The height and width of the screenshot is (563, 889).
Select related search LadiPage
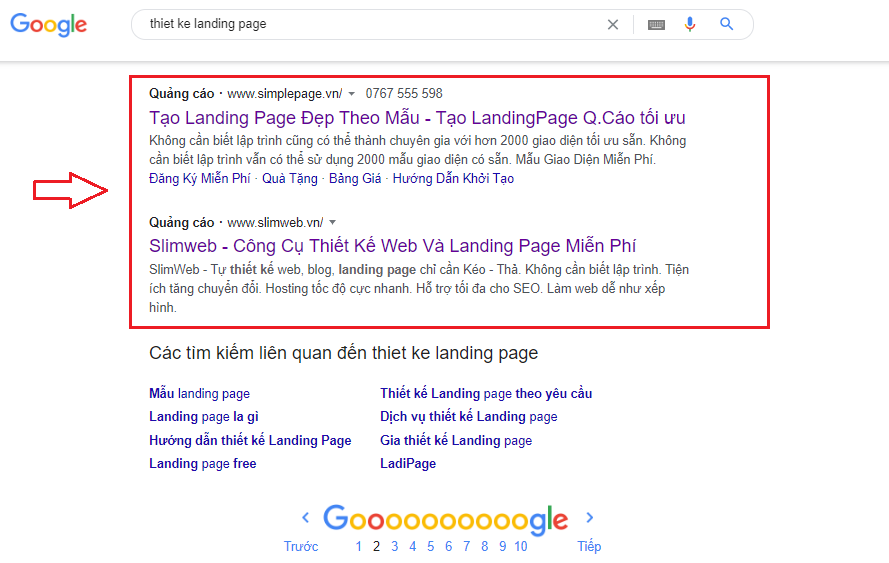pos(408,463)
